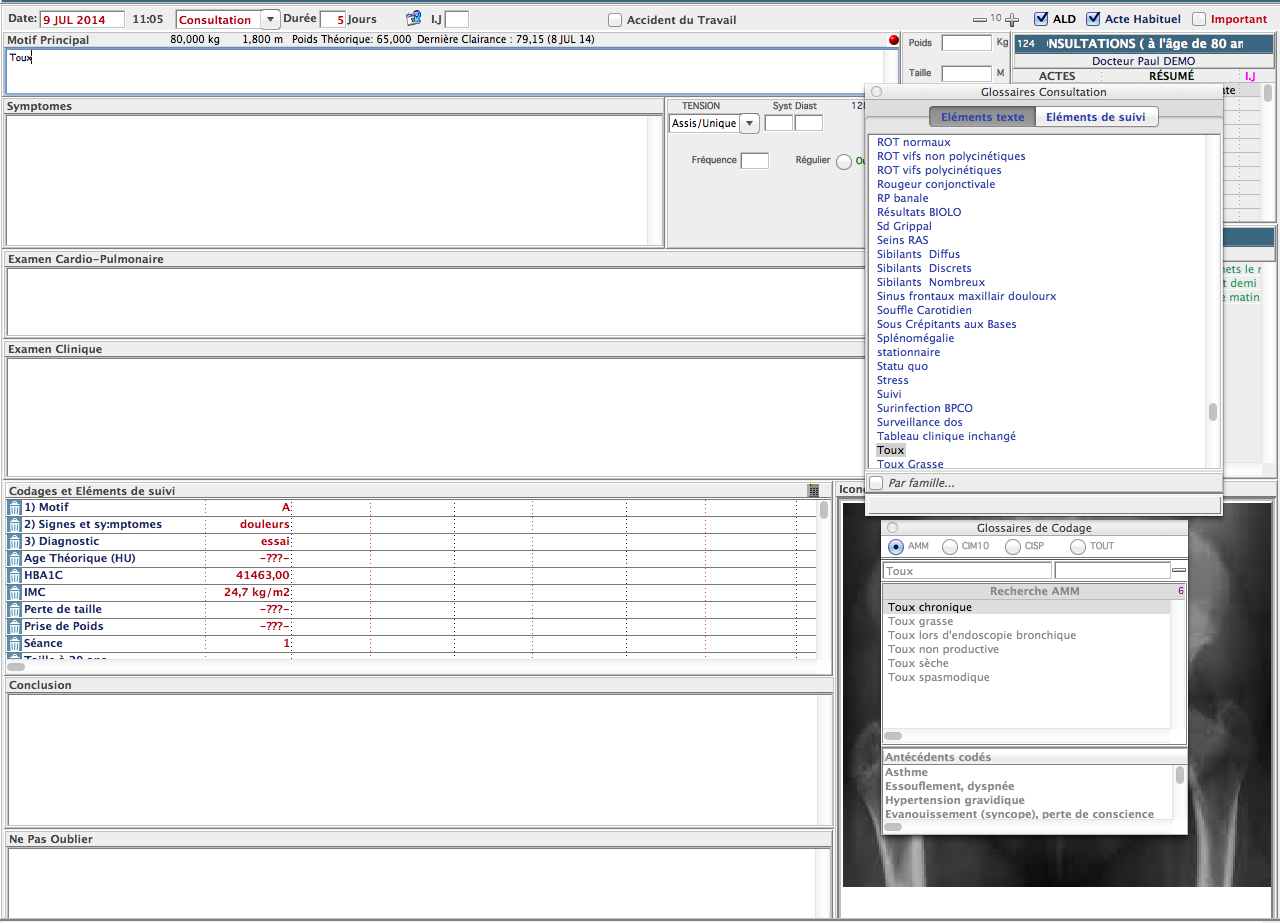Screen dimensions: 1280x923
Task: Click the minus icon left of the 10 value
Action: coord(979,20)
